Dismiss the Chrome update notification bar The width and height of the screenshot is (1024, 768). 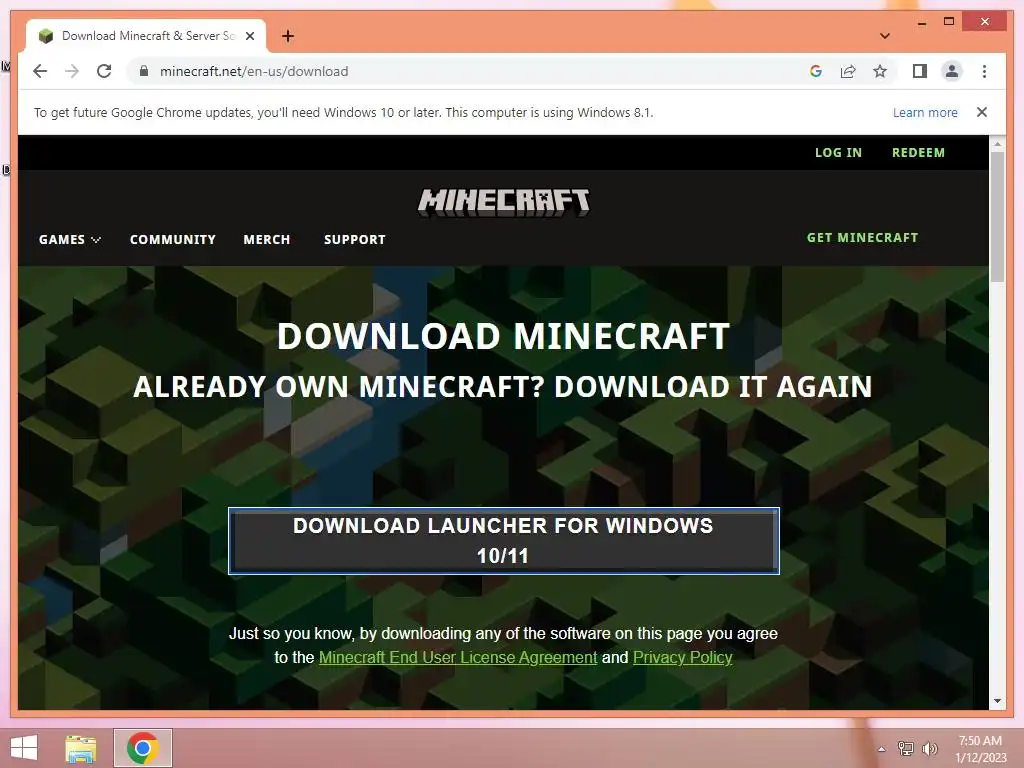tap(982, 112)
